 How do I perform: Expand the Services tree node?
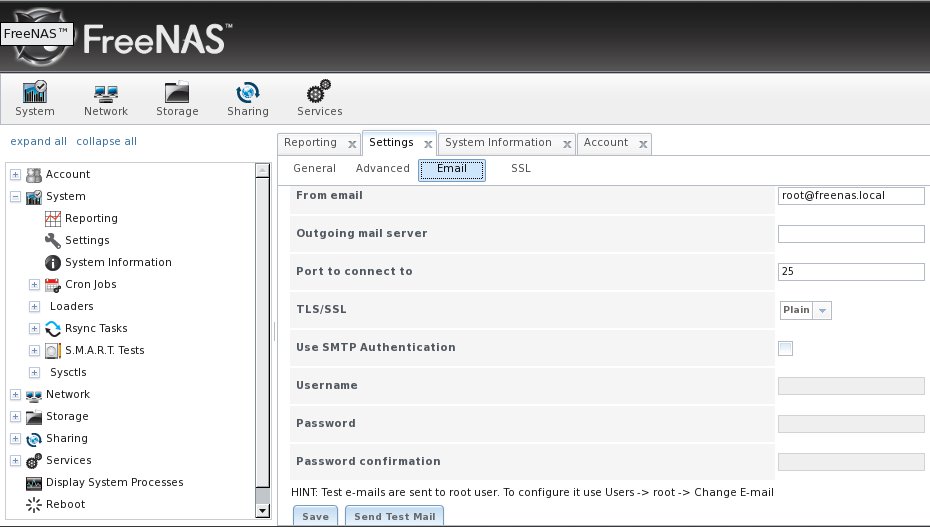[15, 461]
